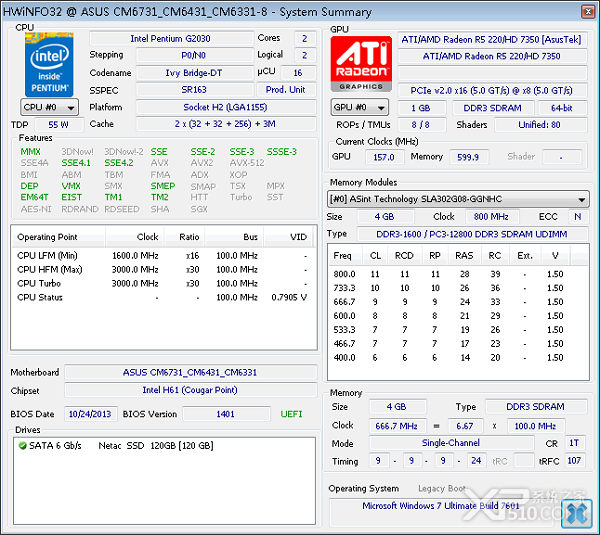Click the SSE4.2 feature label
Screen dimensions: 600x535
[119, 163]
